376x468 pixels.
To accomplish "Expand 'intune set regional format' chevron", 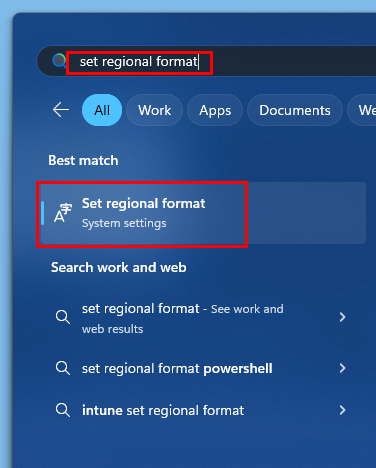I will click(342, 410).
